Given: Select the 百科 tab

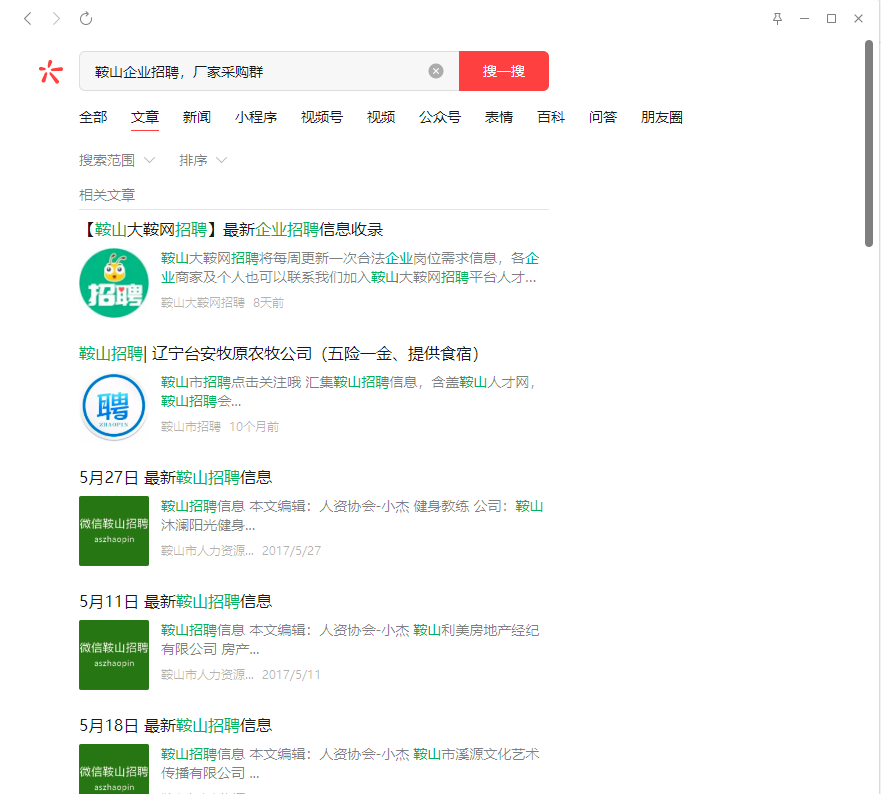Looking at the screenshot, I should click(x=551, y=117).
